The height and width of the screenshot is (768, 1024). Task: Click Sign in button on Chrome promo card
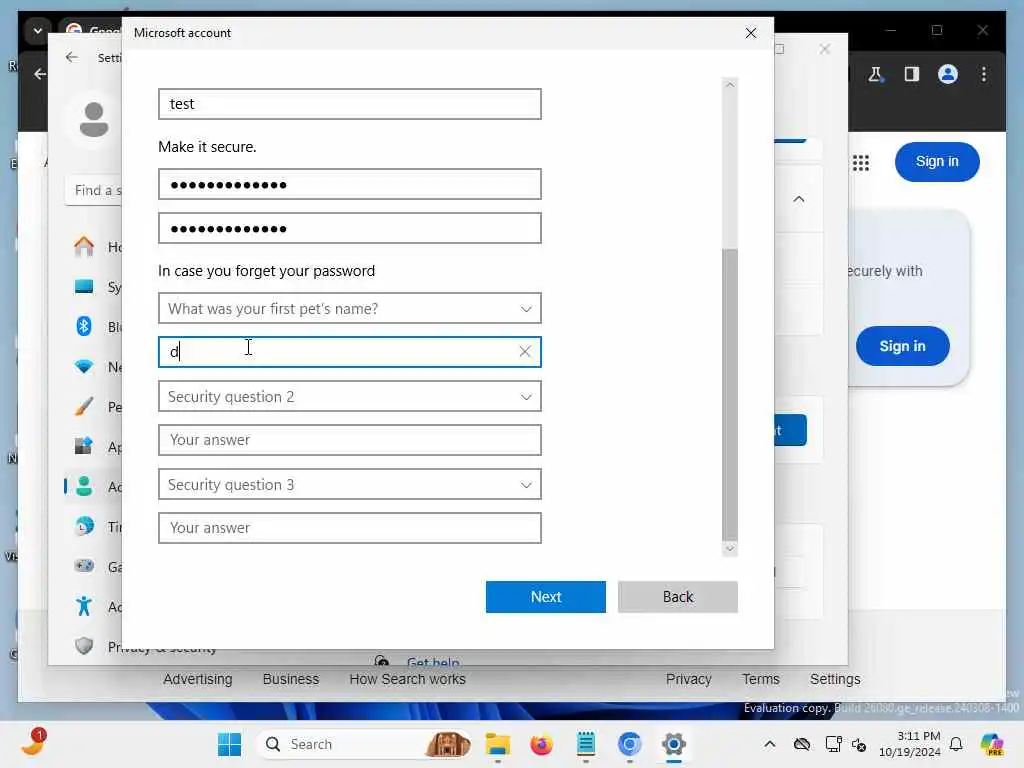(902, 346)
